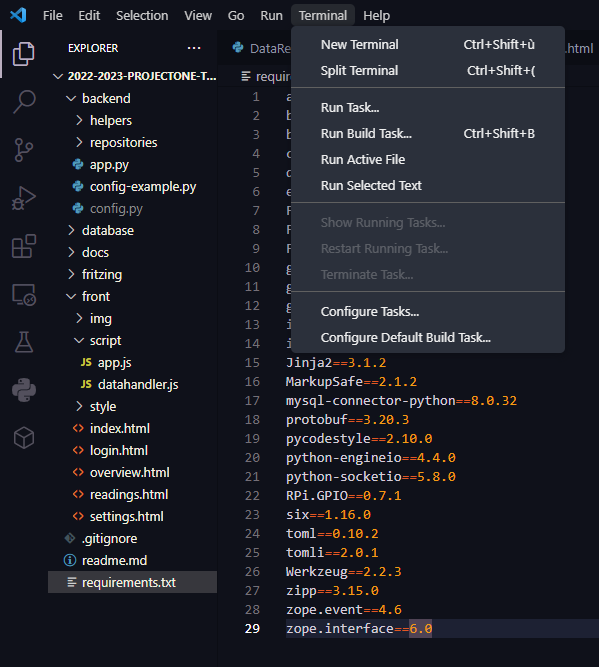This screenshot has width=599, height=667.
Task: Open the Search view in activity bar
Action: 24,102
